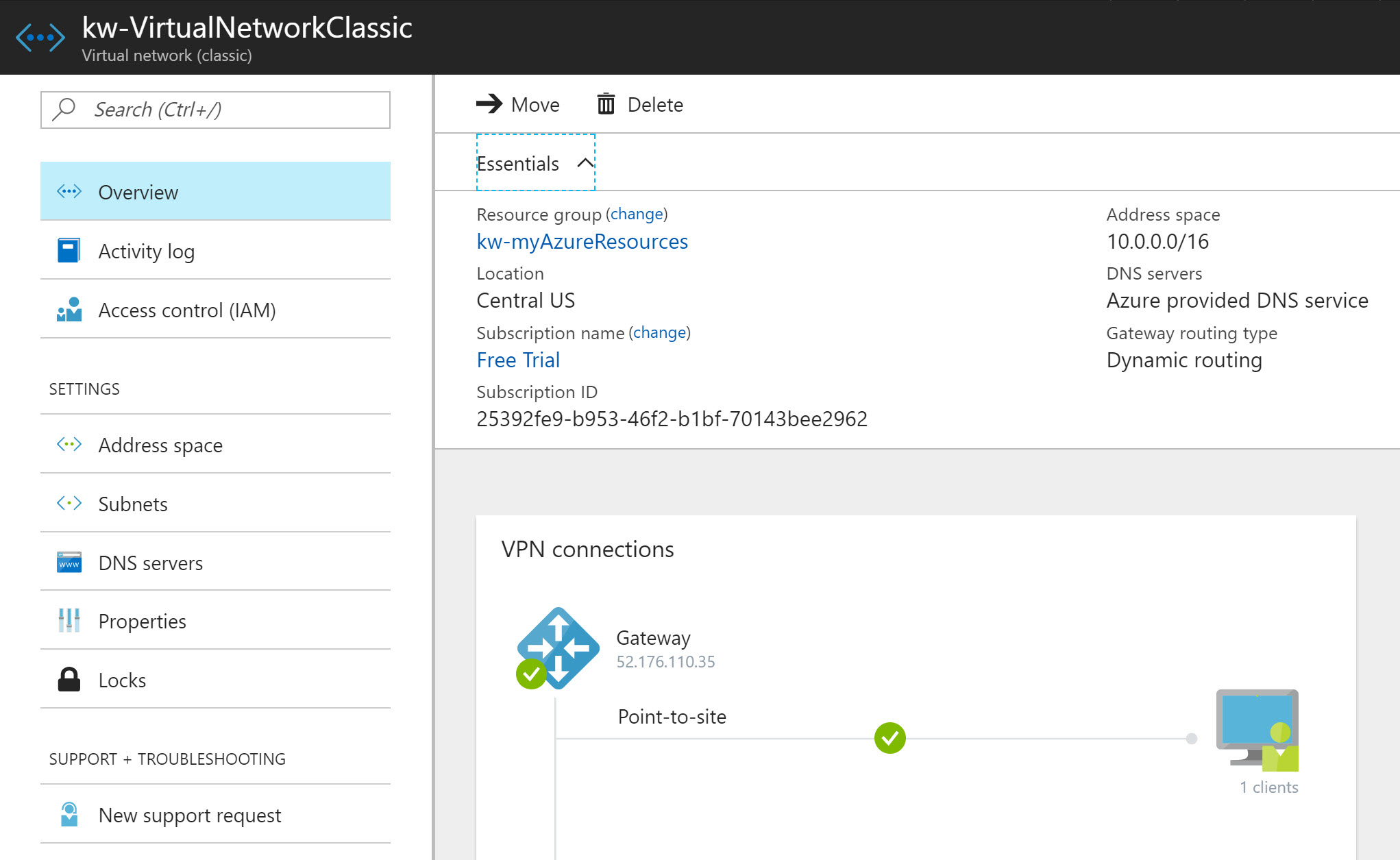Click the Address space value 10.0.0.0/16
The height and width of the screenshot is (860, 1400).
point(1158,241)
